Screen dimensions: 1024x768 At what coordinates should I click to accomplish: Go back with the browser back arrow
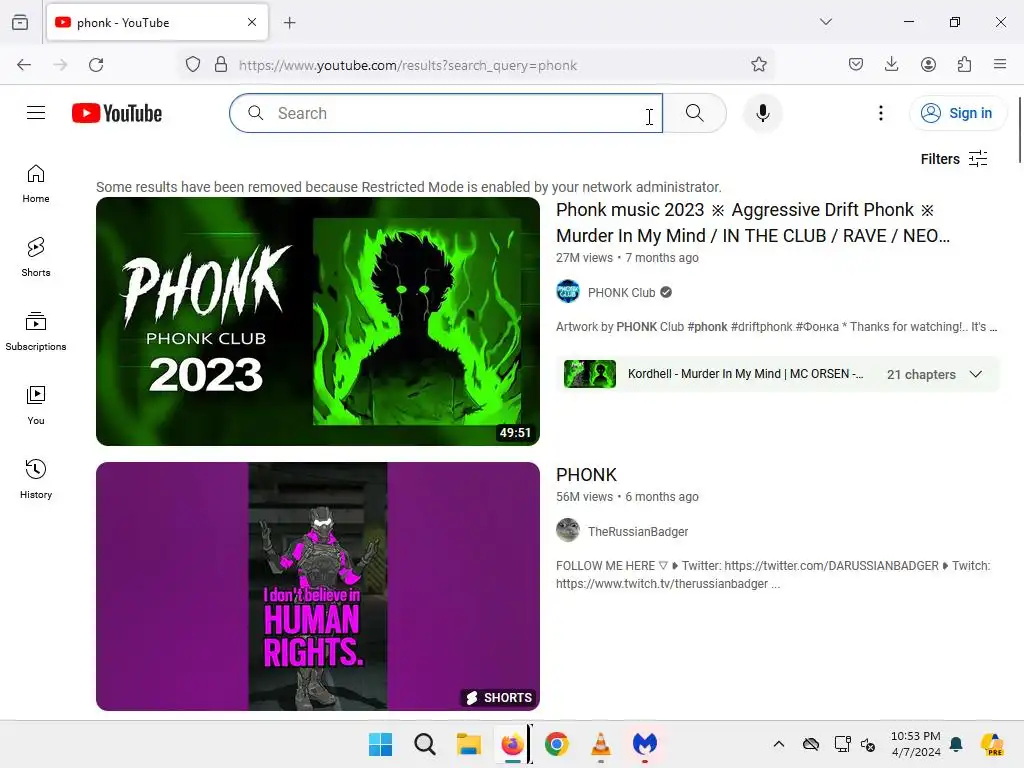click(24, 65)
